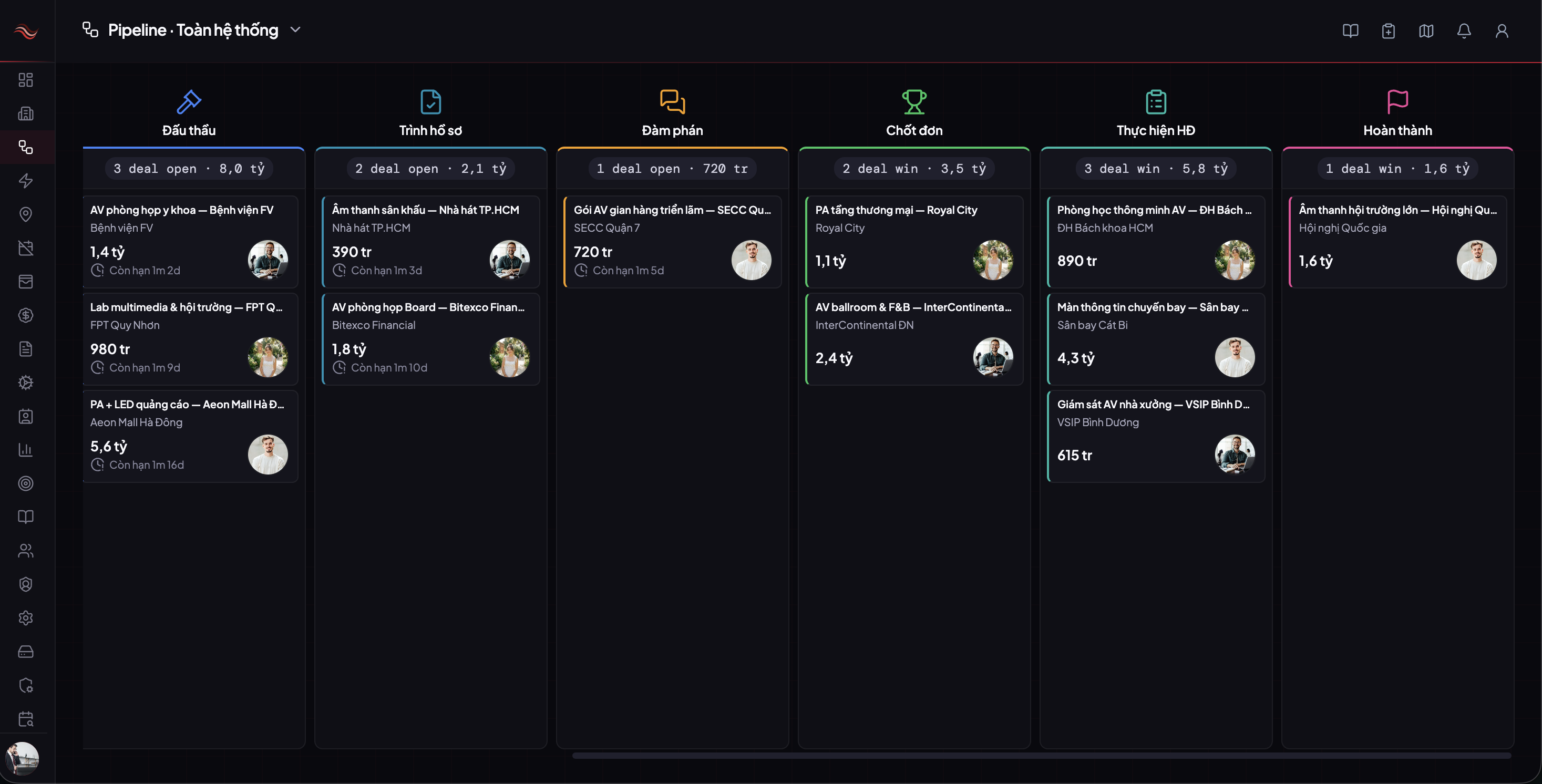Open the dollar badge icon in sidebar
Viewport: 1542px width, 784px height.
(x=26, y=315)
